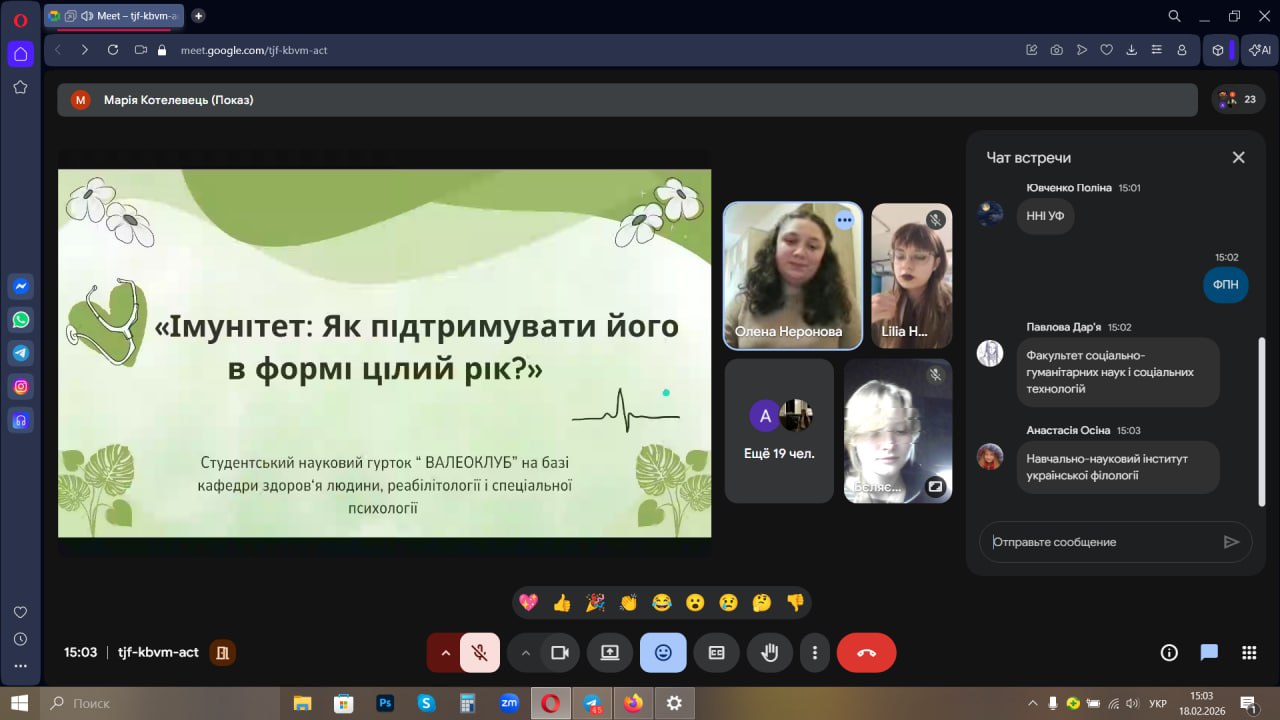
Task: Toggle the camera on or off
Action: (560, 653)
